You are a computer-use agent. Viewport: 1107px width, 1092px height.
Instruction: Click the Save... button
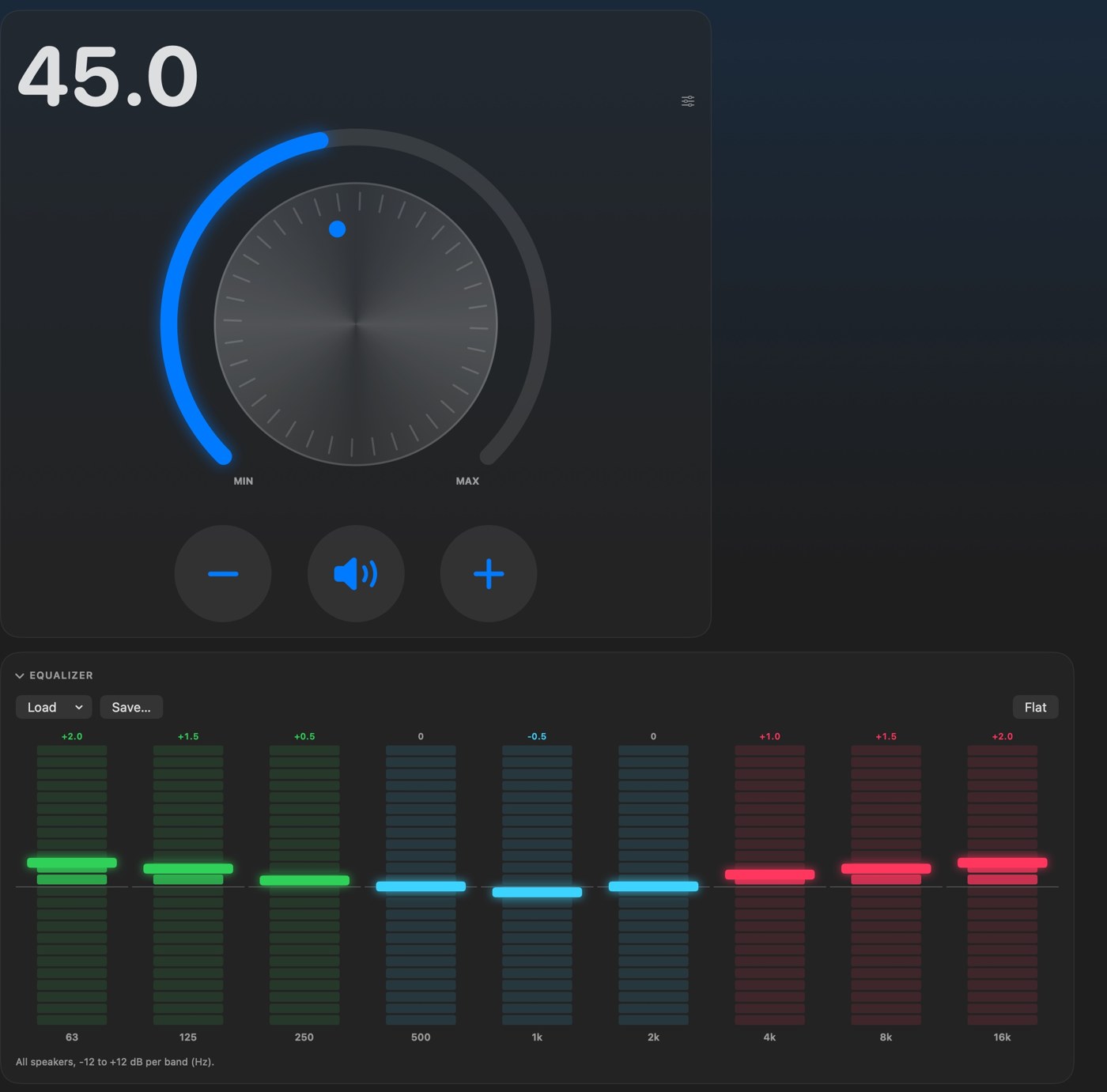point(131,707)
